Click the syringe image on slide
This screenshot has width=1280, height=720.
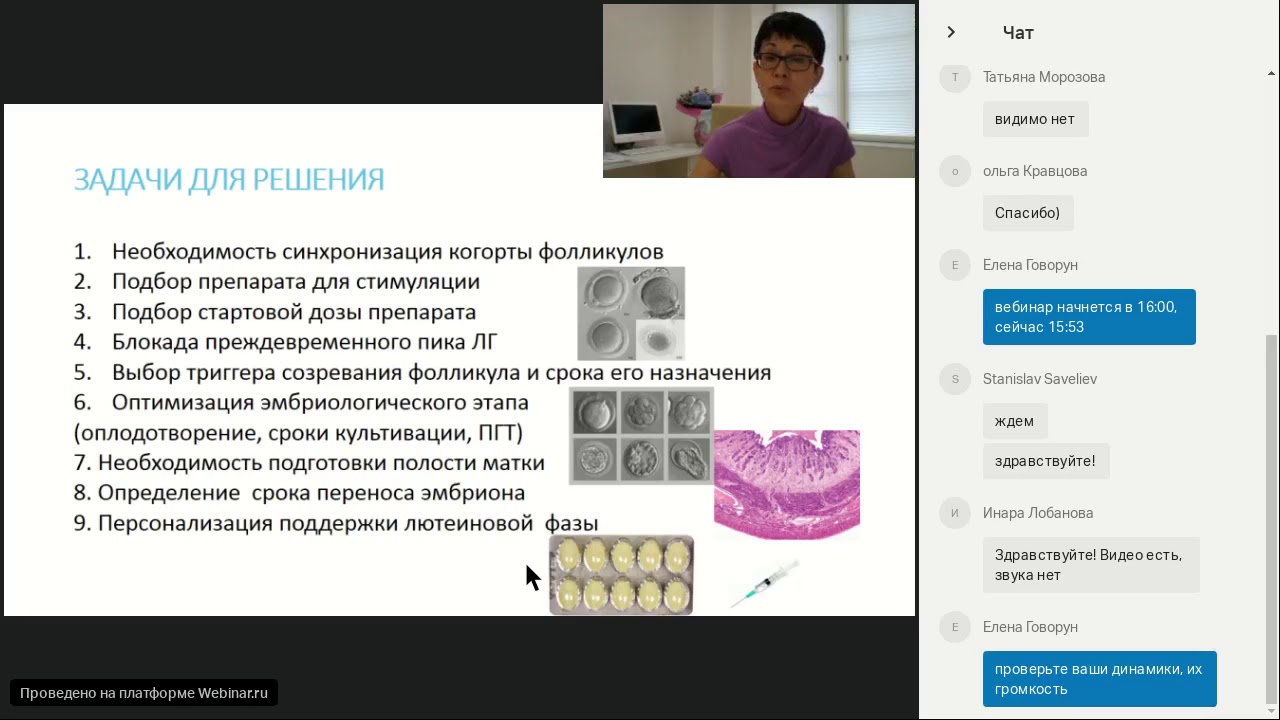(x=765, y=583)
